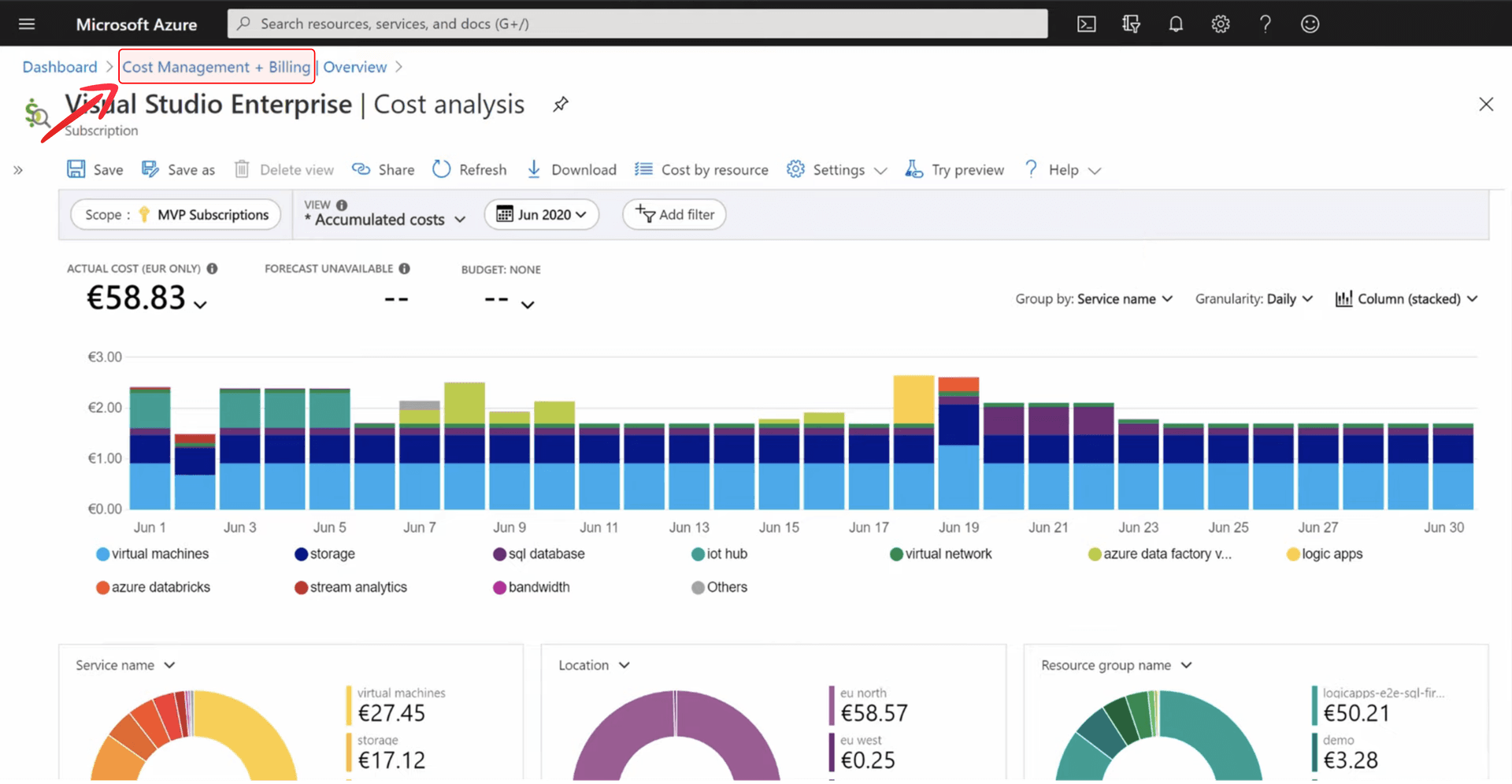
Task: Open the Group by Service name dropdown
Action: tap(1094, 299)
